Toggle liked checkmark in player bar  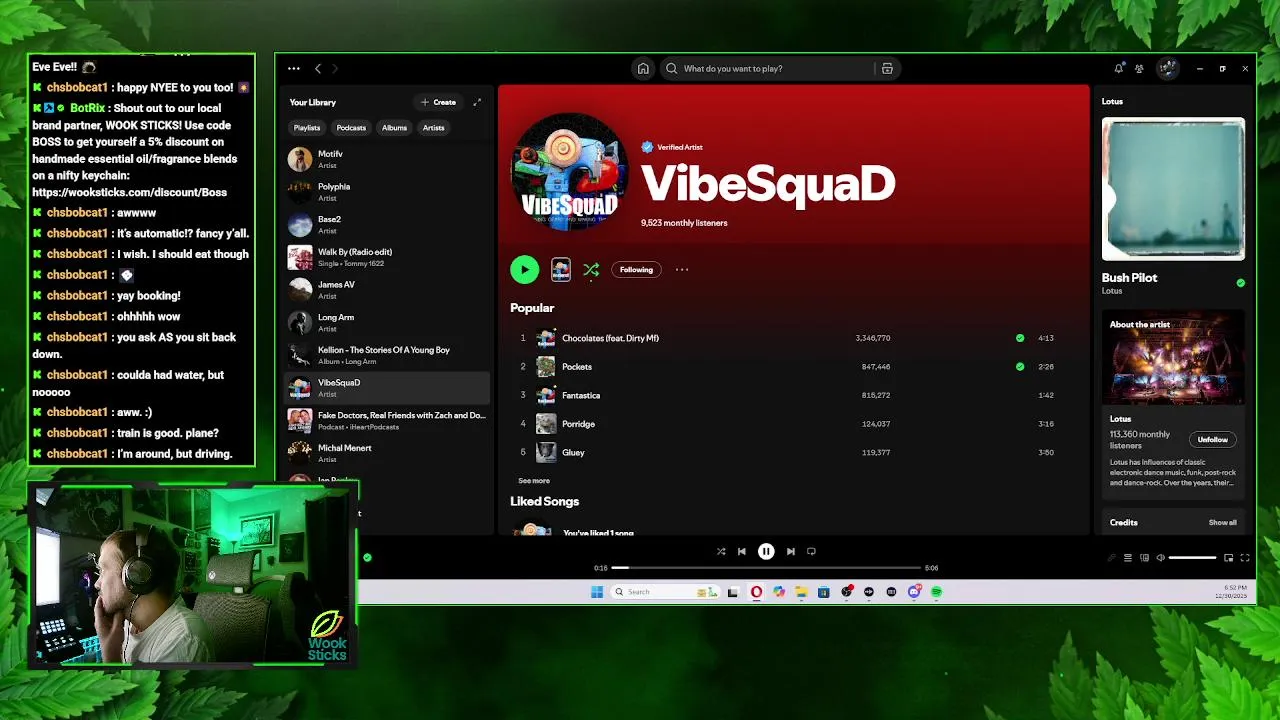tap(367, 557)
